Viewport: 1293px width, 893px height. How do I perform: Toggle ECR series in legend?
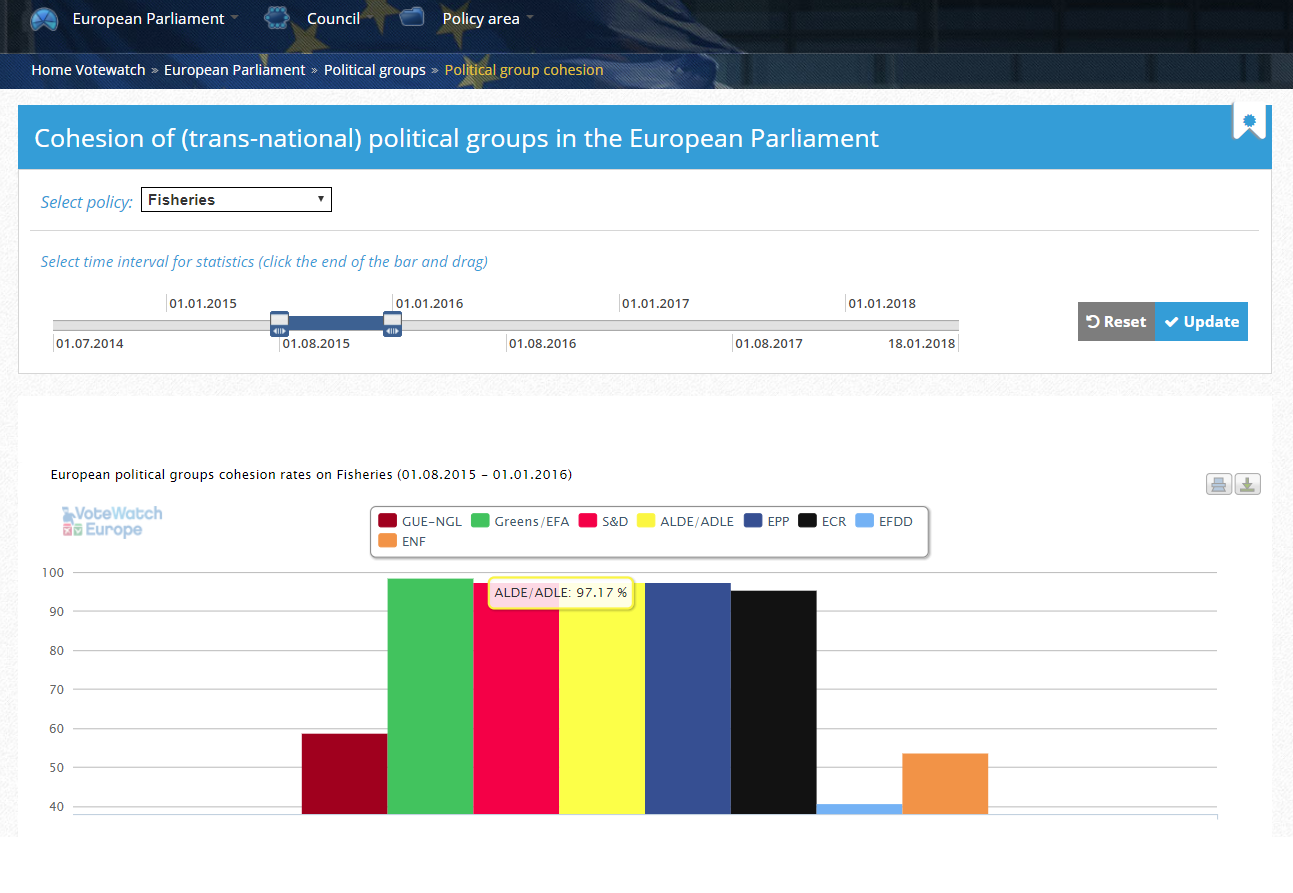(822, 521)
